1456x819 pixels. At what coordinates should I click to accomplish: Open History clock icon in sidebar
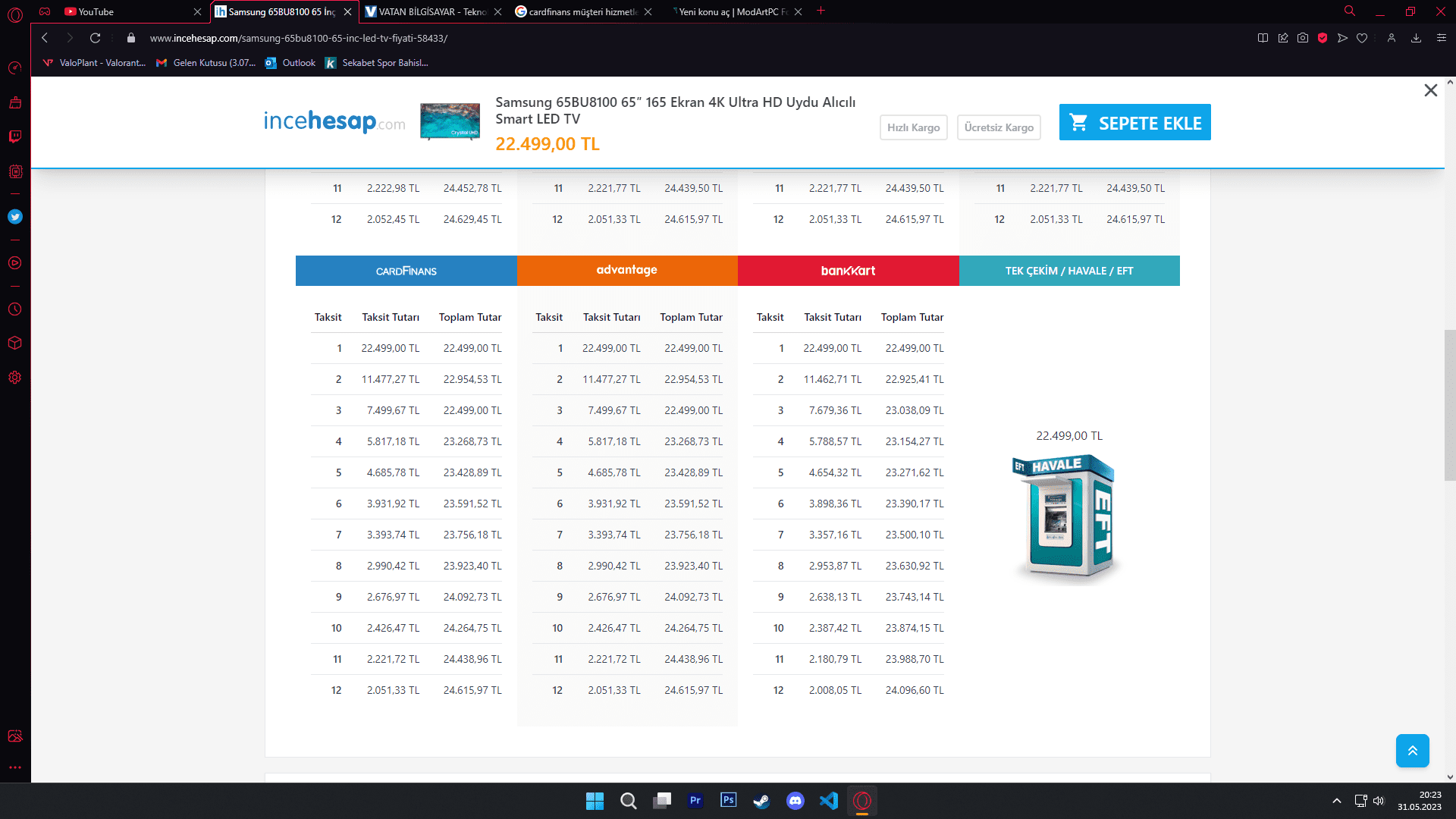(x=15, y=309)
